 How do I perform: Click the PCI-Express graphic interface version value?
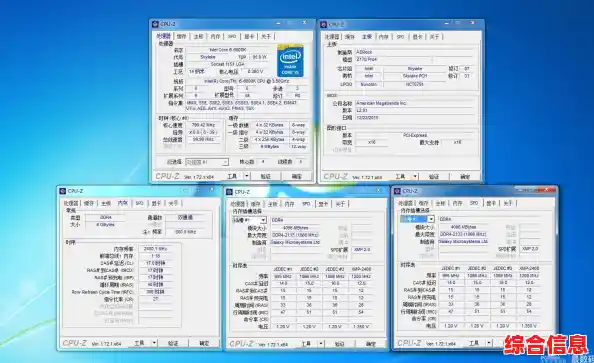click(415, 135)
